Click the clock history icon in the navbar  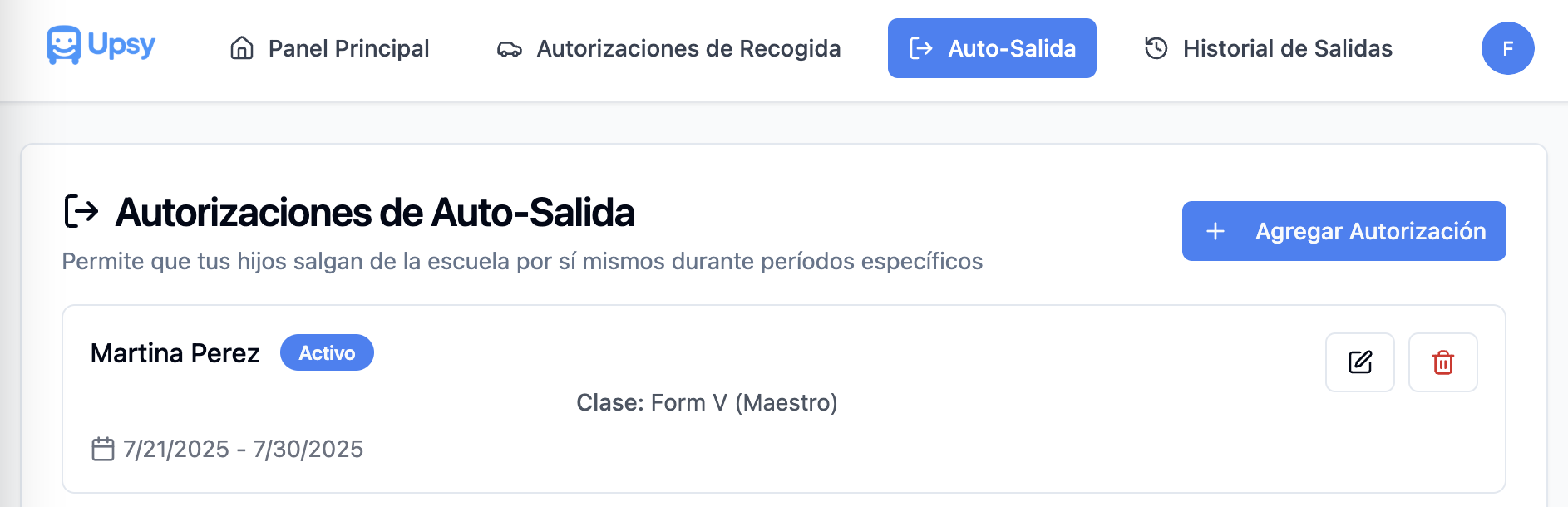tap(1156, 48)
